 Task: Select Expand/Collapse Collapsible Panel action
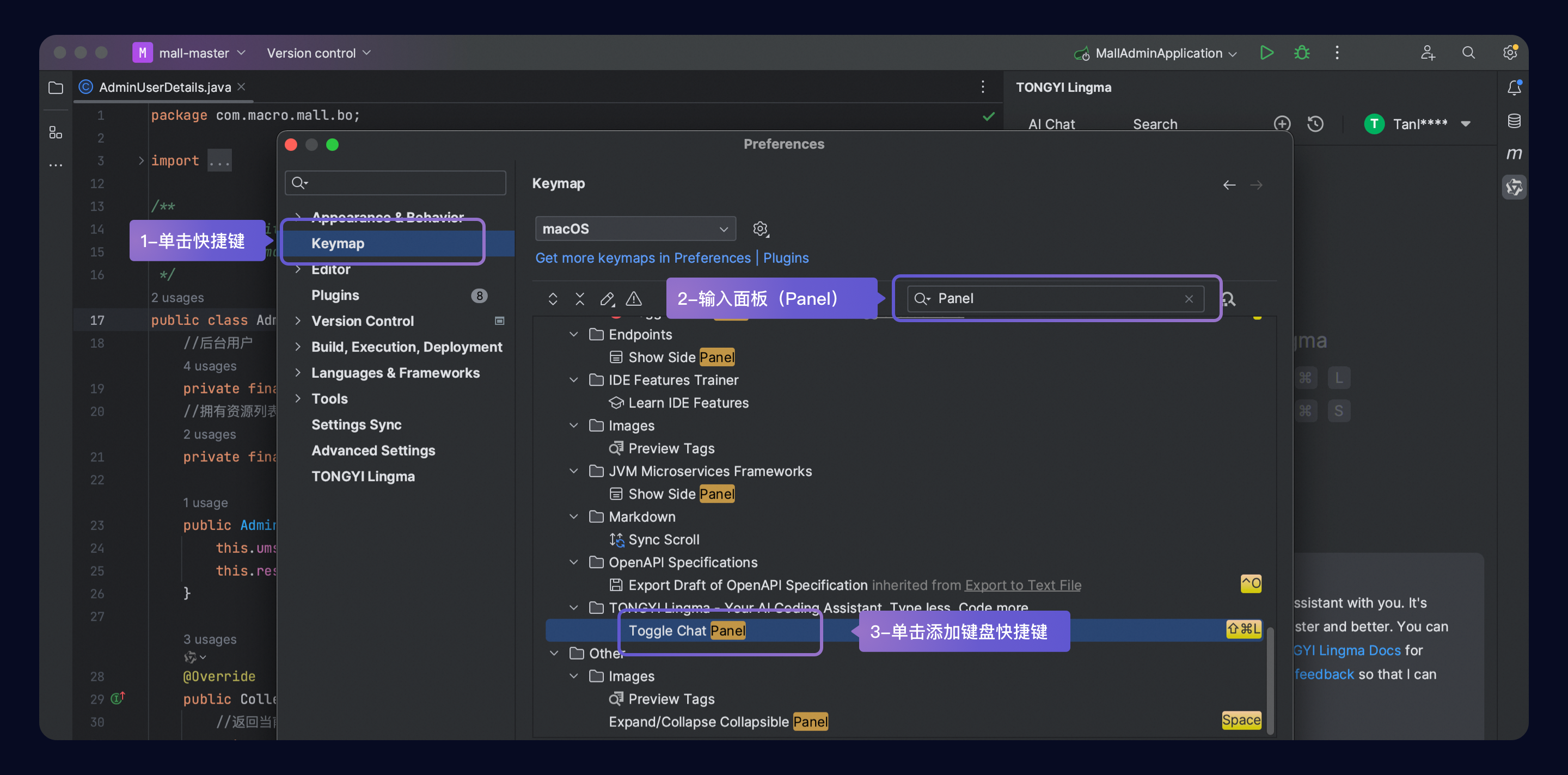pos(718,722)
